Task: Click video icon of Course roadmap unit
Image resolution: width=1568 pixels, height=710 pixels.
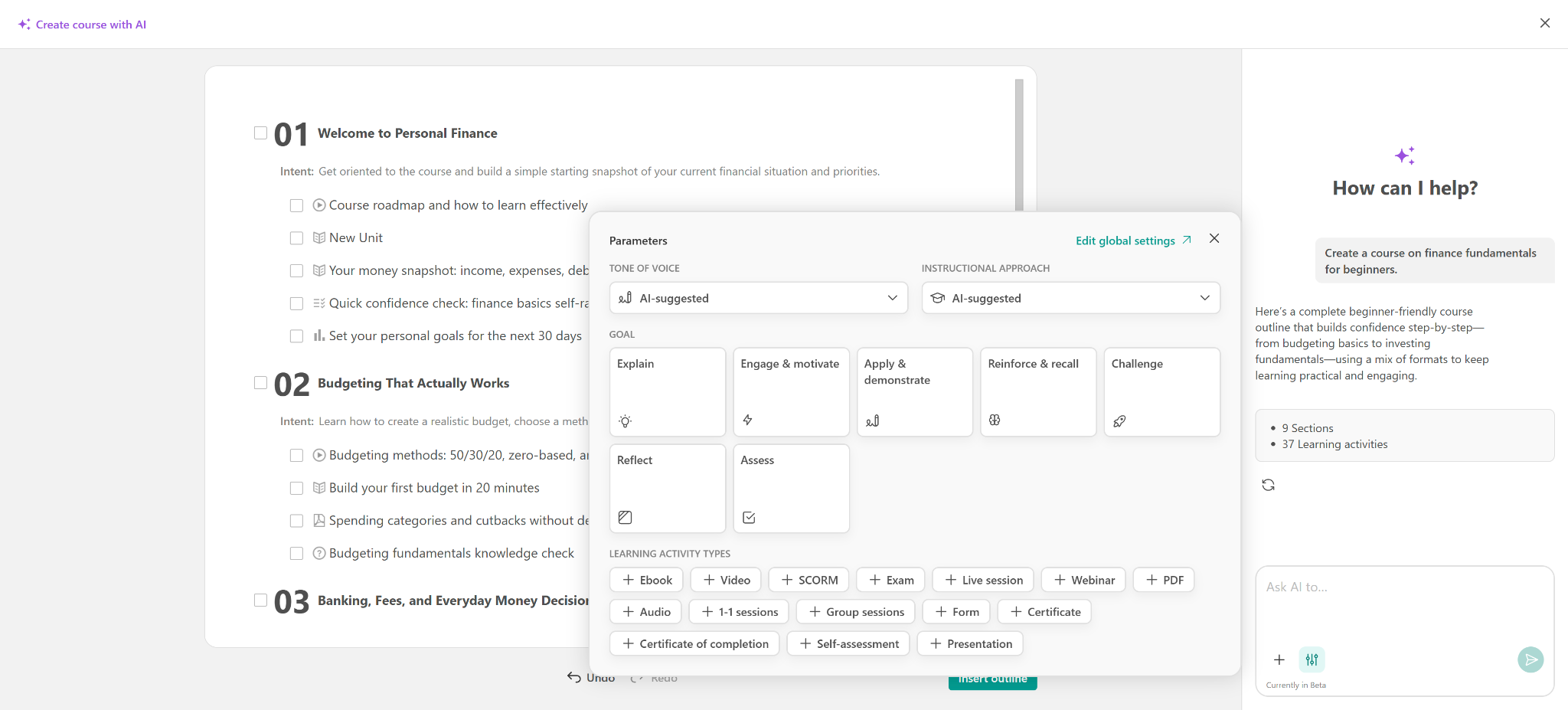Action: tap(319, 205)
